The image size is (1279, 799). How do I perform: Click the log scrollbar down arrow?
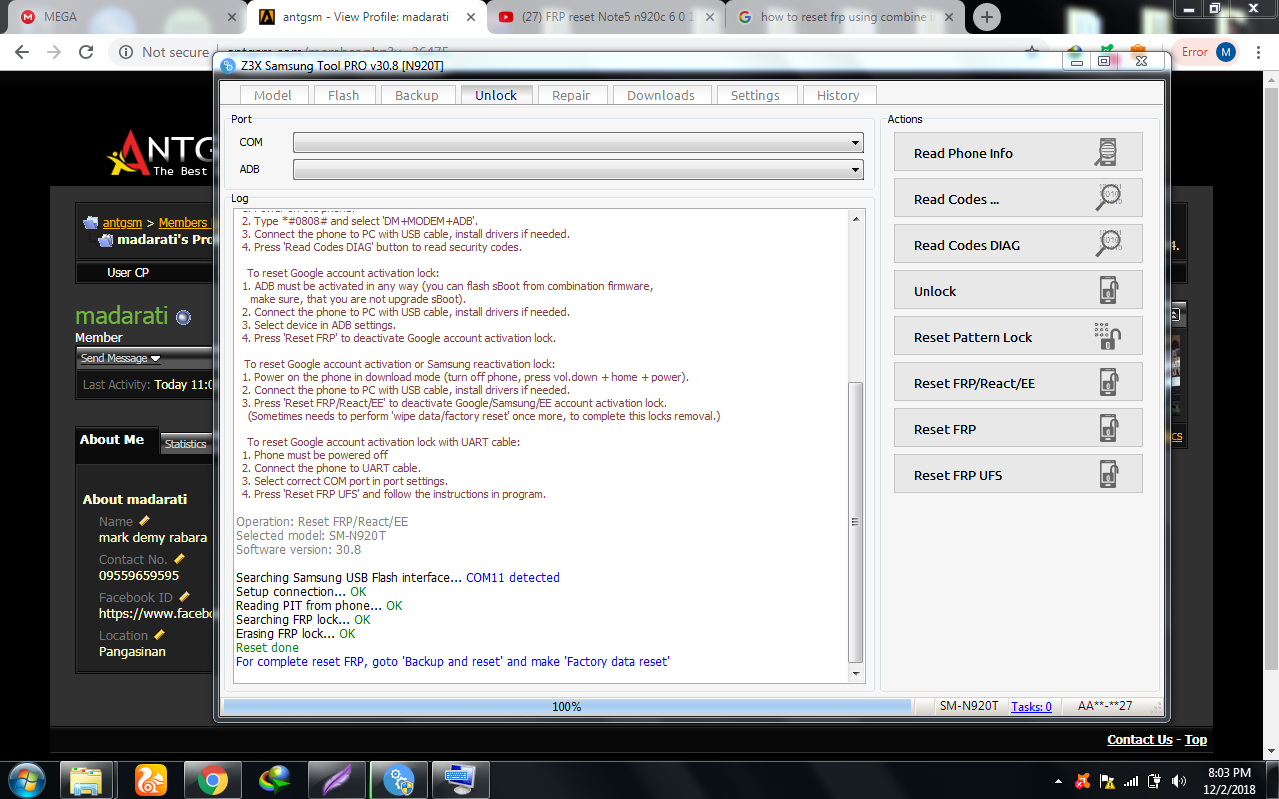[855, 673]
